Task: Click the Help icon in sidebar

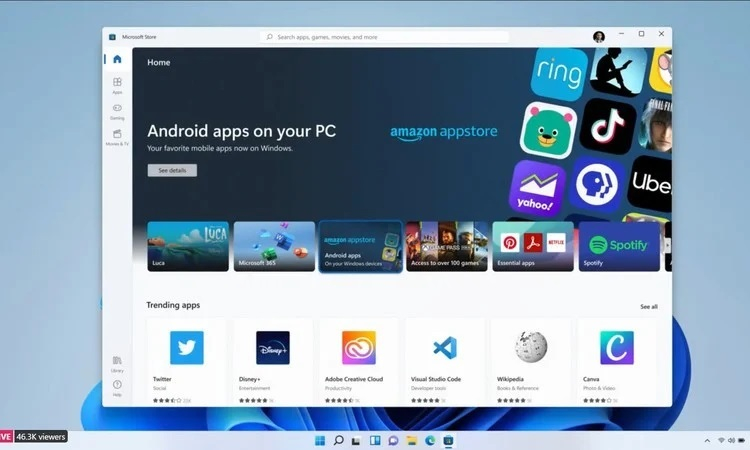Action: point(117,387)
